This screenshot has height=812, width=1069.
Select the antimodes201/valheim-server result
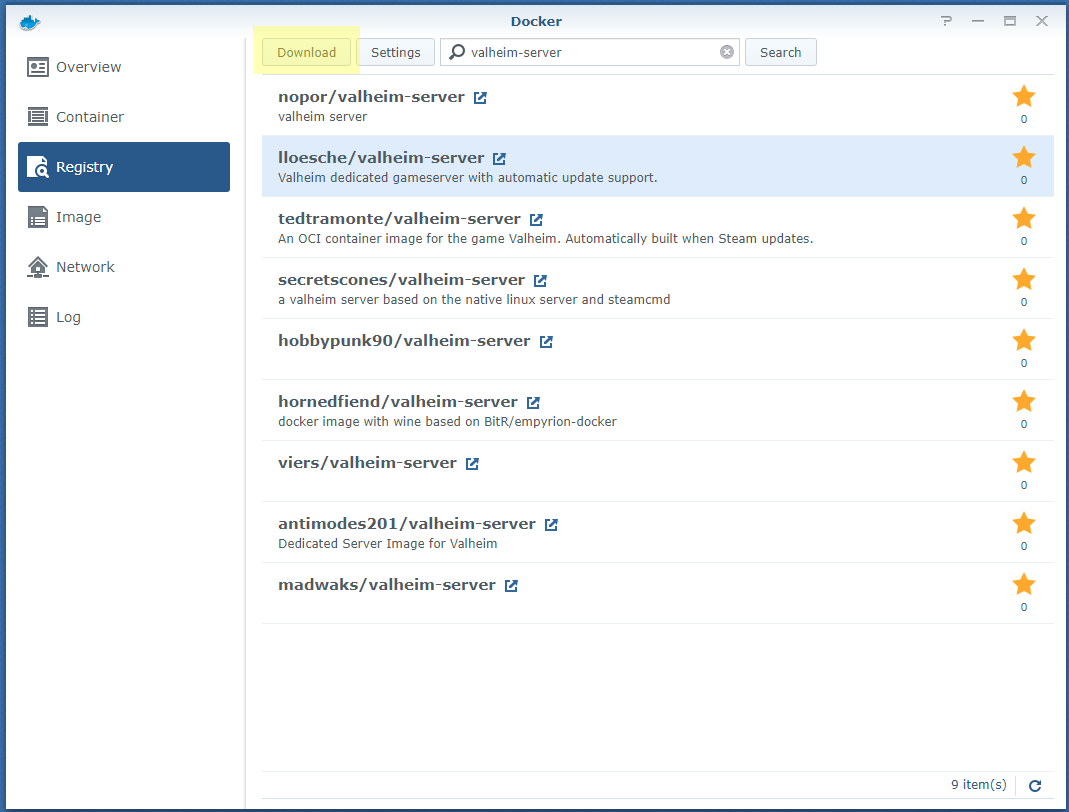pos(658,532)
